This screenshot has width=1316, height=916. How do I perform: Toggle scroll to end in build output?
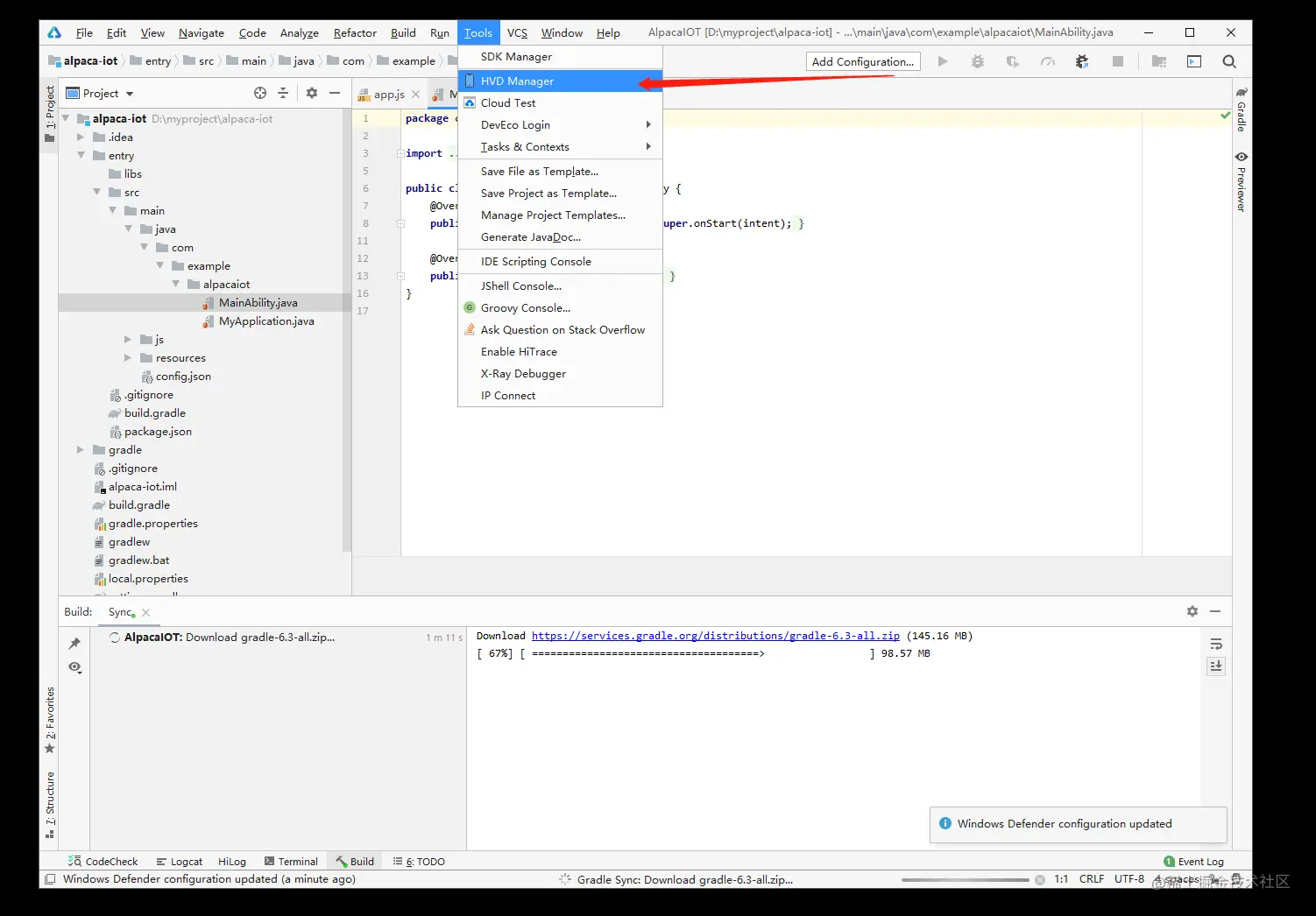tap(1216, 666)
